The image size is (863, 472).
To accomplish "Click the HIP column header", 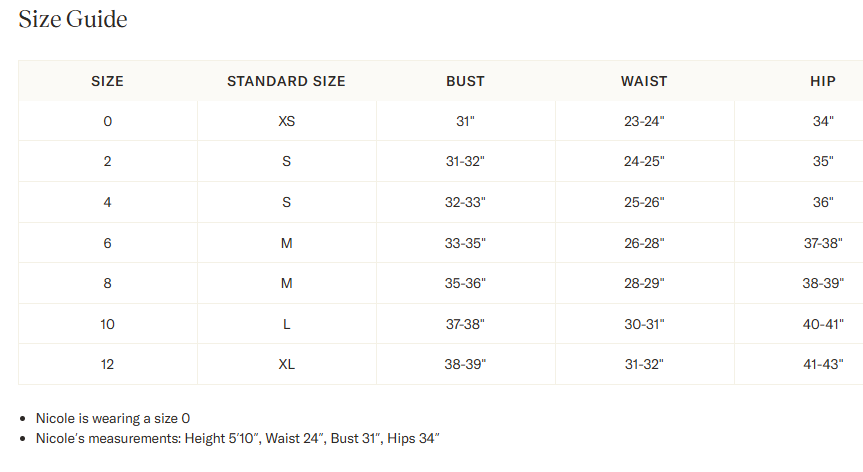I will (x=822, y=81).
